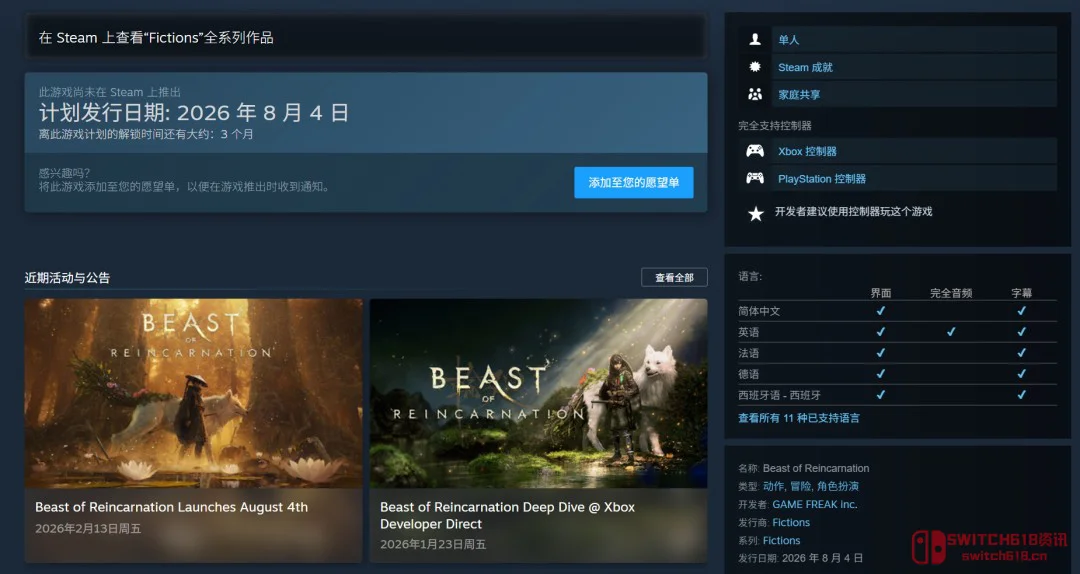
Task: Open the golden forest Beast of Reincarnation thumbnail
Action: [x=194, y=393]
